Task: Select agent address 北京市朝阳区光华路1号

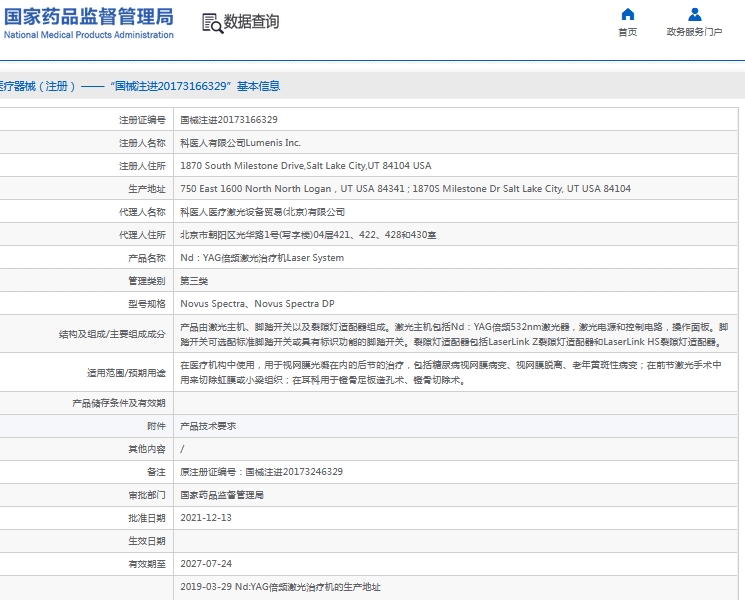Action: click(308, 235)
